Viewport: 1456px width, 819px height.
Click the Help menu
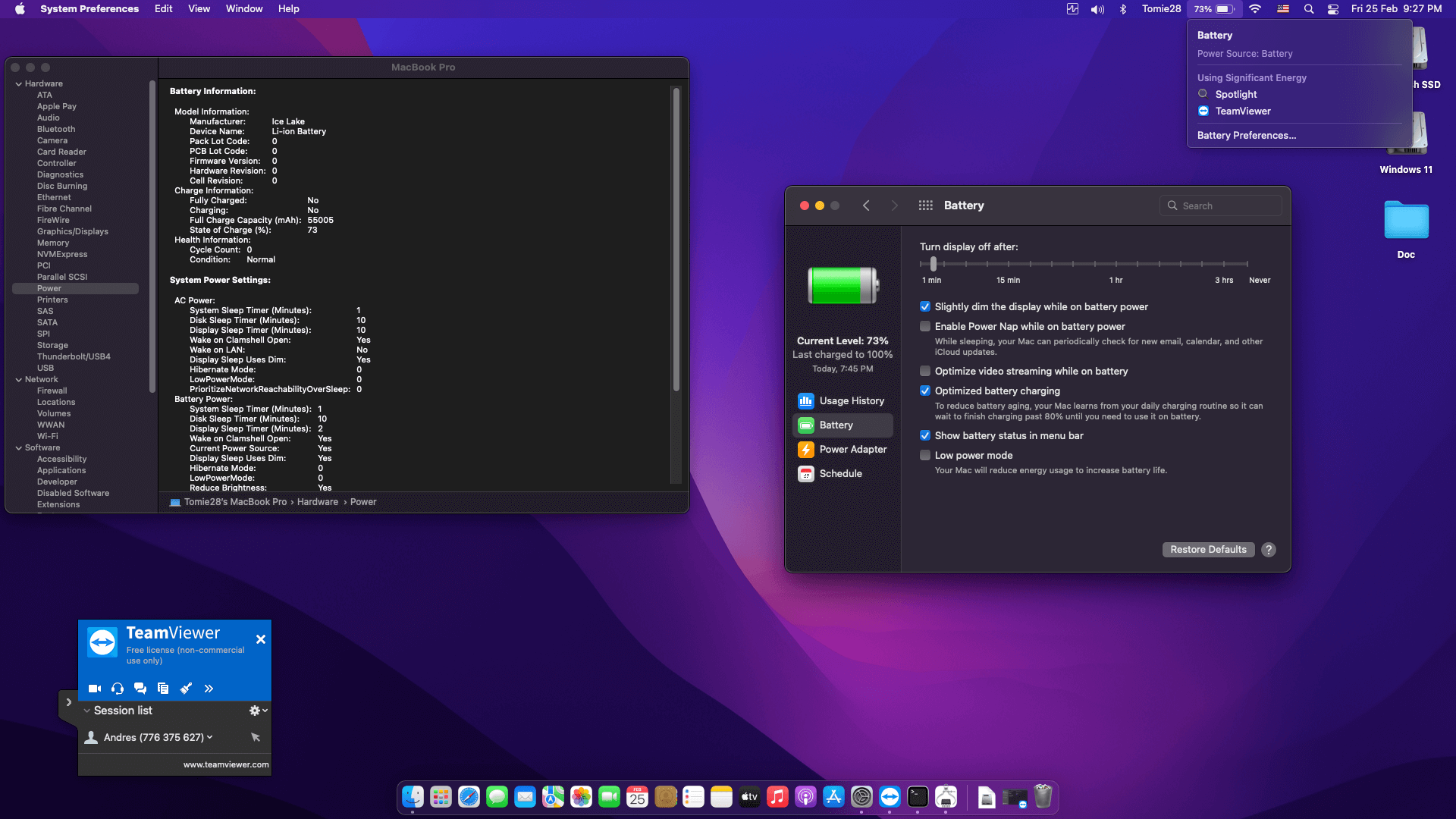point(288,9)
